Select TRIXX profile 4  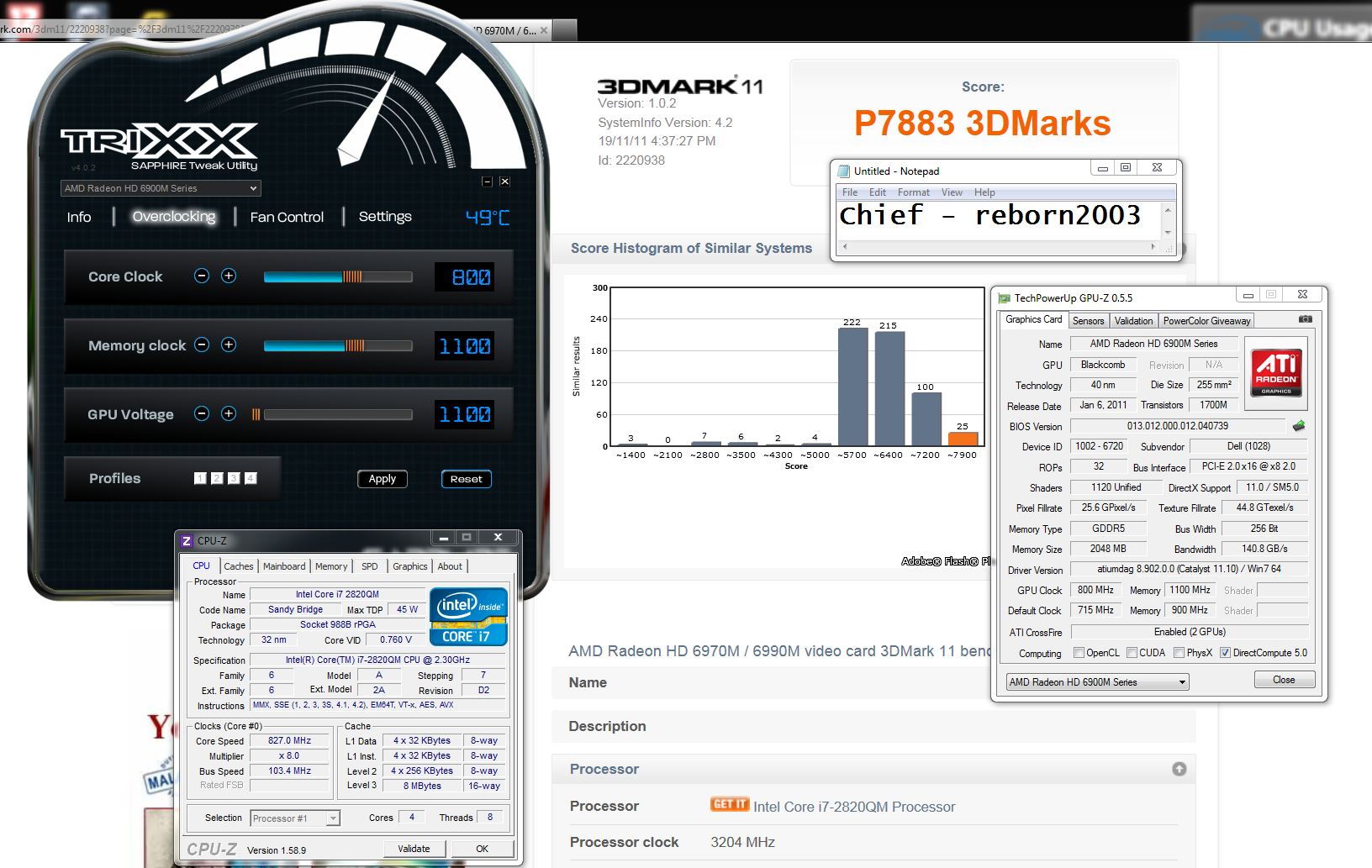[251, 478]
